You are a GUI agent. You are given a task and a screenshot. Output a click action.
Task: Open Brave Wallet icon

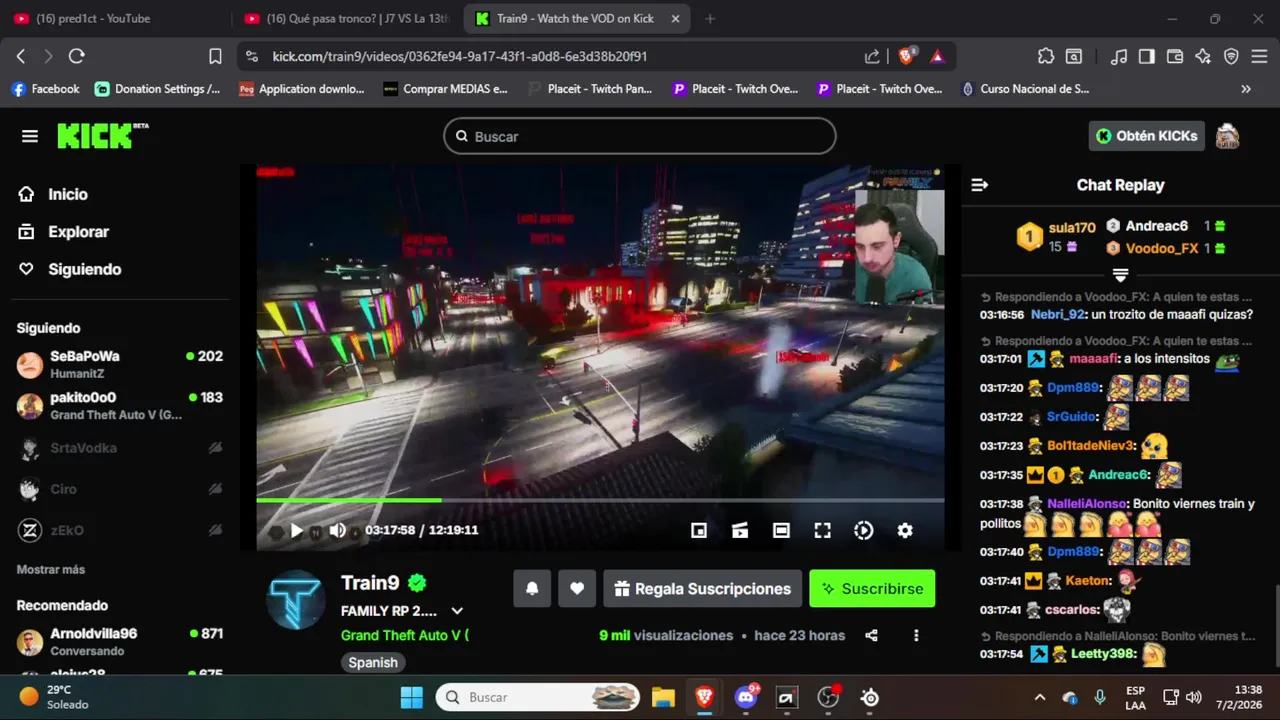(1175, 57)
